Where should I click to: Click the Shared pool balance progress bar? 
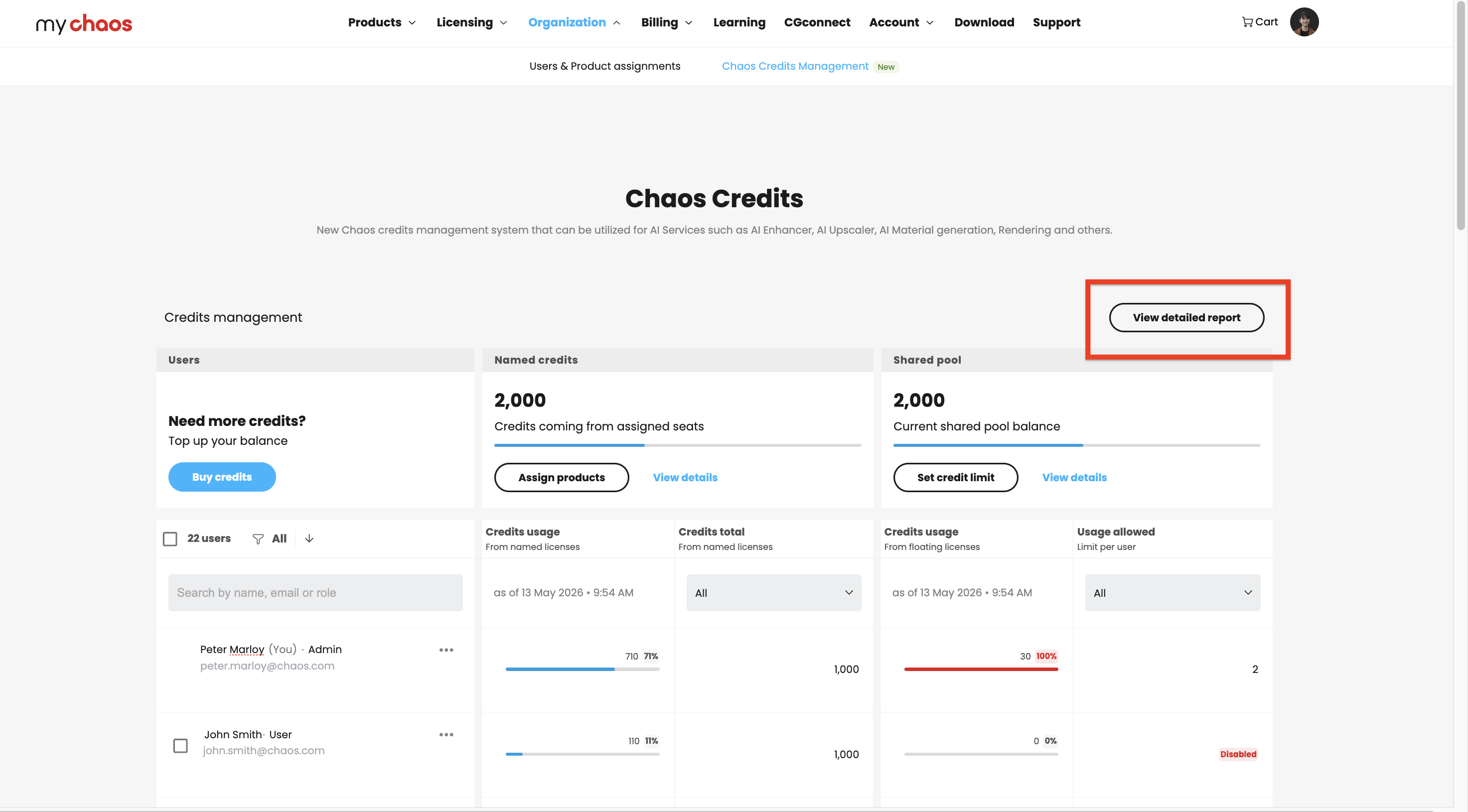(1076, 445)
